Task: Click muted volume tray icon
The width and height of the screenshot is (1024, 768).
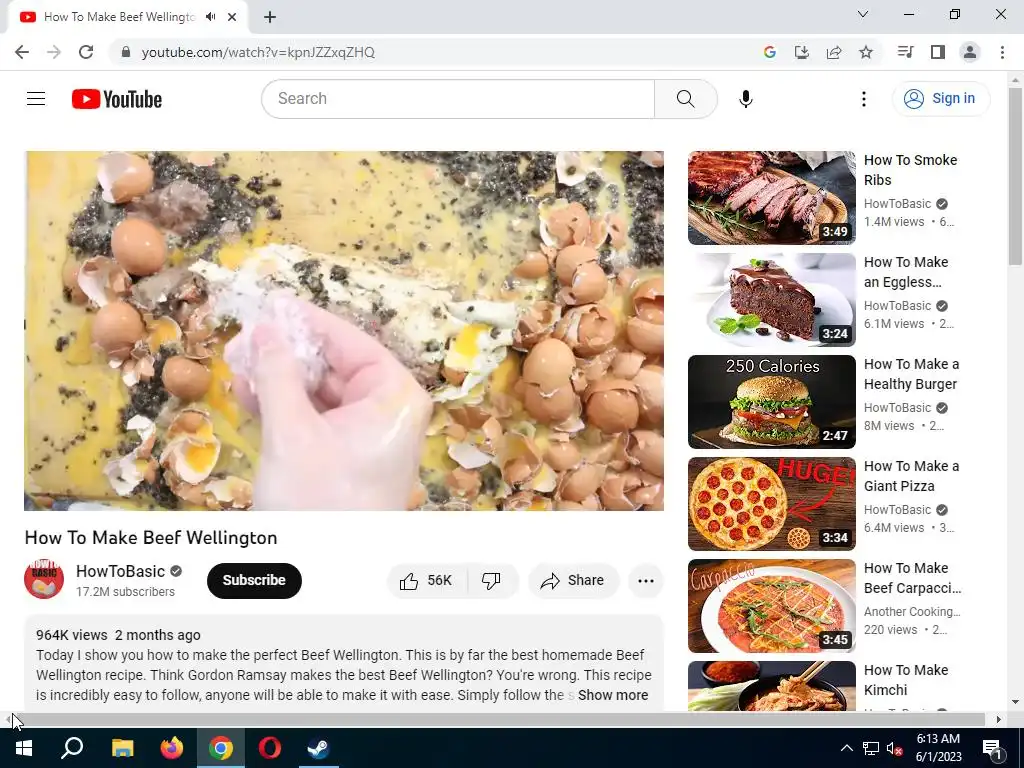Action: pos(895,748)
